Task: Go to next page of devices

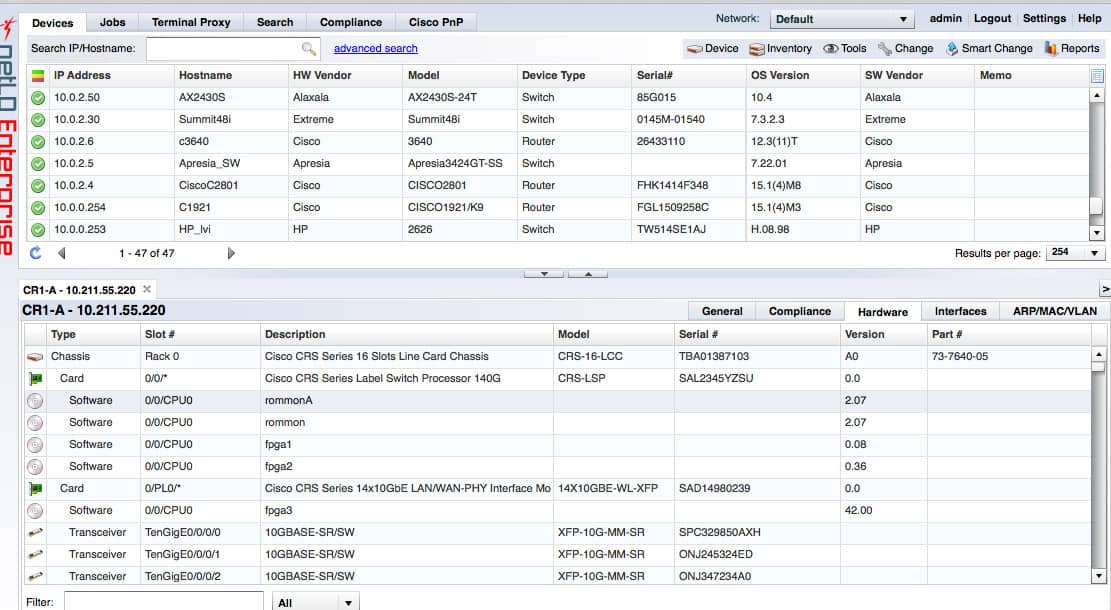Action: coord(231,253)
